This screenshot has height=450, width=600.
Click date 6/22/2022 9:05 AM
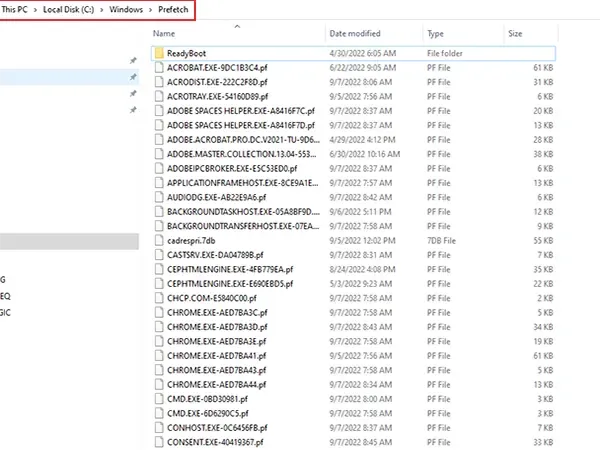(363, 68)
